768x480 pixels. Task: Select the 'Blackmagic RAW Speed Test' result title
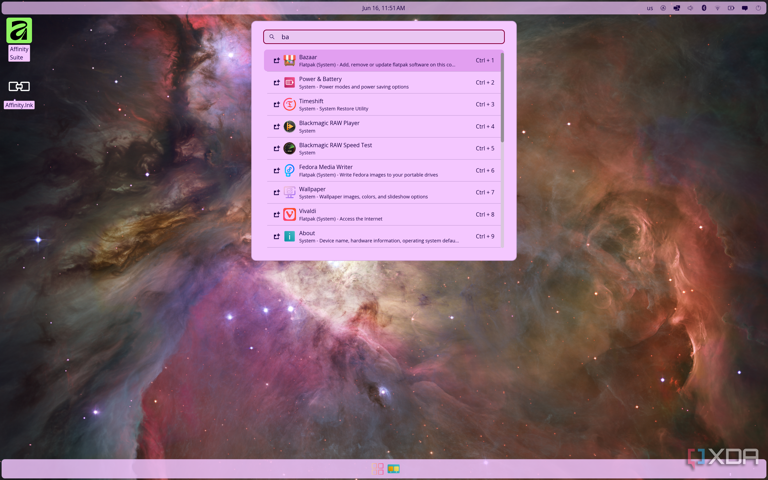click(336, 145)
